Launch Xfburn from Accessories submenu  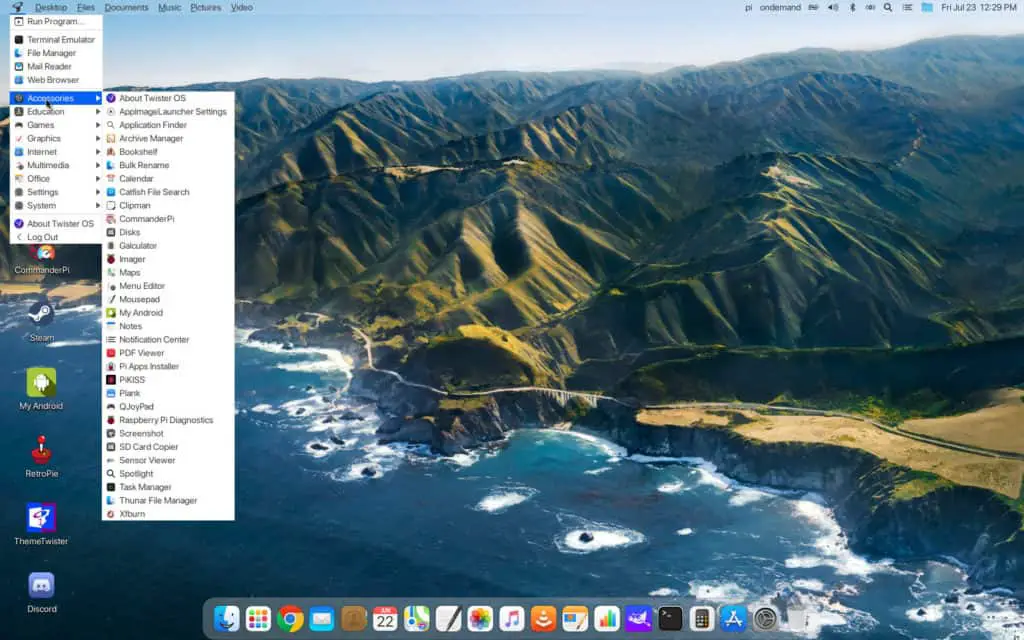[168, 514]
